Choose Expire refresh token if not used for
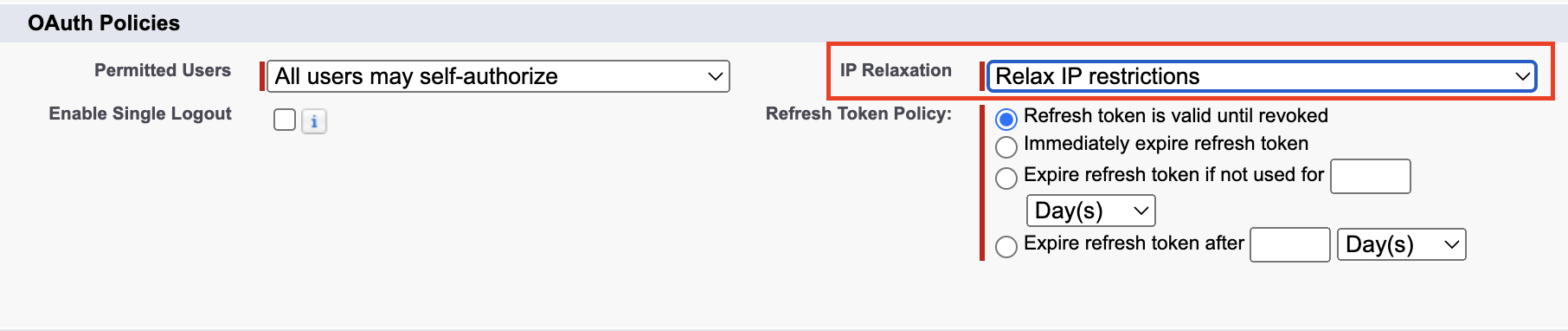This screenshot has height=331, width=1568. tap(1006, 178)
